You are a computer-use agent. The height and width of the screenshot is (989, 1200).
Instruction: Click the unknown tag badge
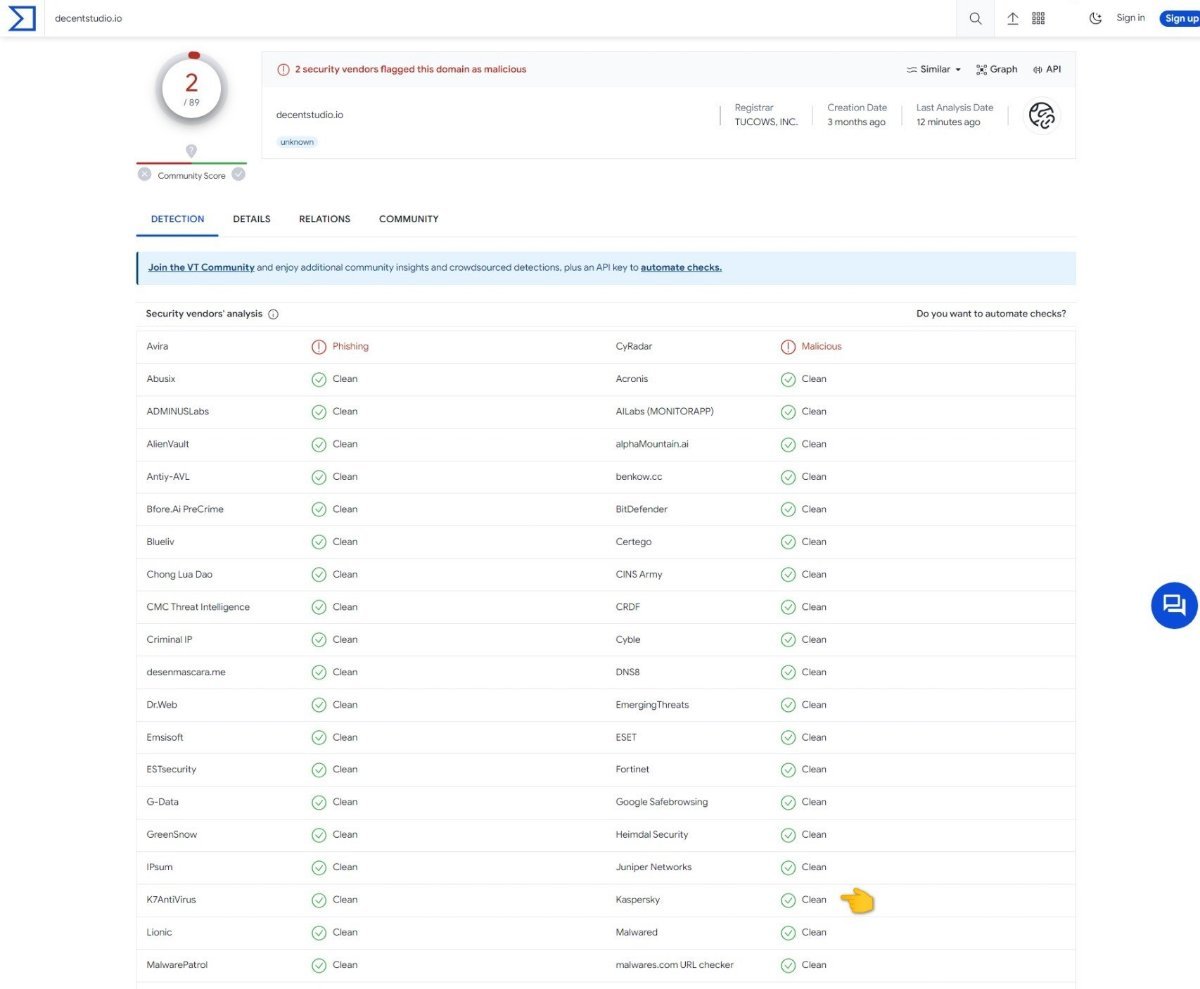(x=297, y=142)
